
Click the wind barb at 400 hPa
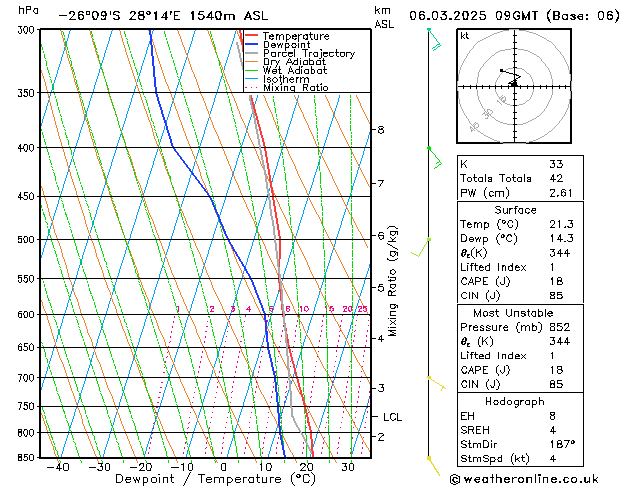tap(434, 155)
